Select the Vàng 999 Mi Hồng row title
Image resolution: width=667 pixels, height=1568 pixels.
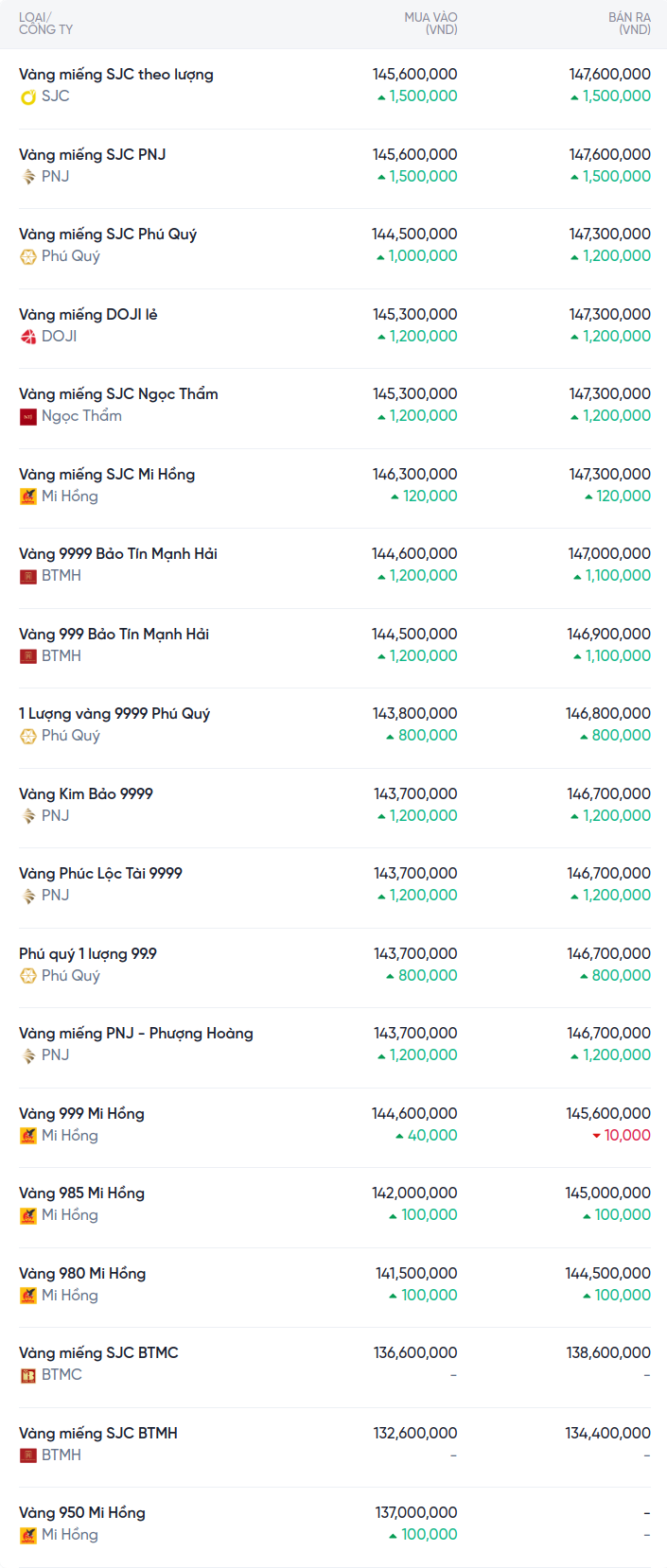[x=81, y=1114]
